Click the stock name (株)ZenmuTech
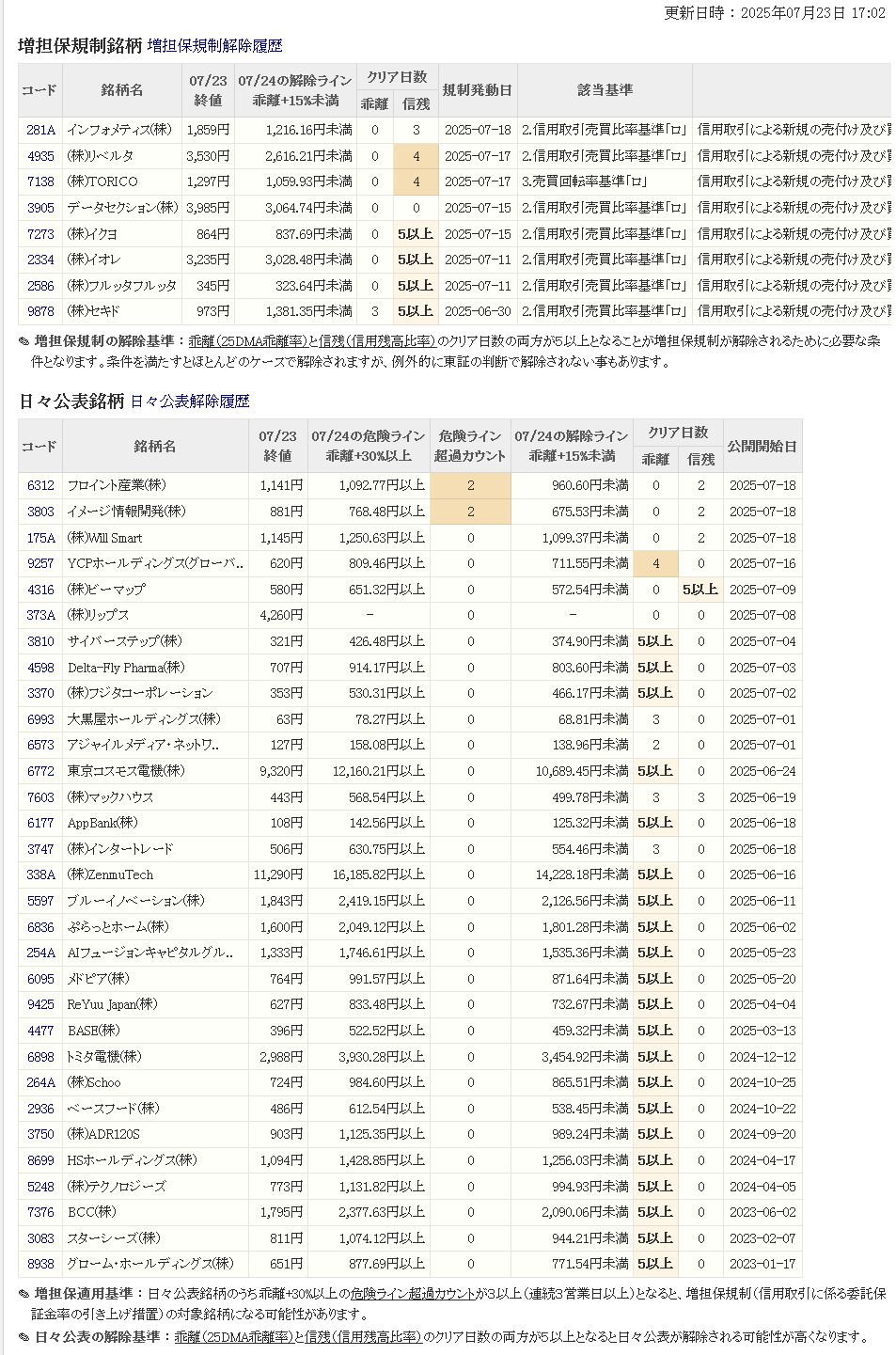896x1355 pixels. (110, 874)
